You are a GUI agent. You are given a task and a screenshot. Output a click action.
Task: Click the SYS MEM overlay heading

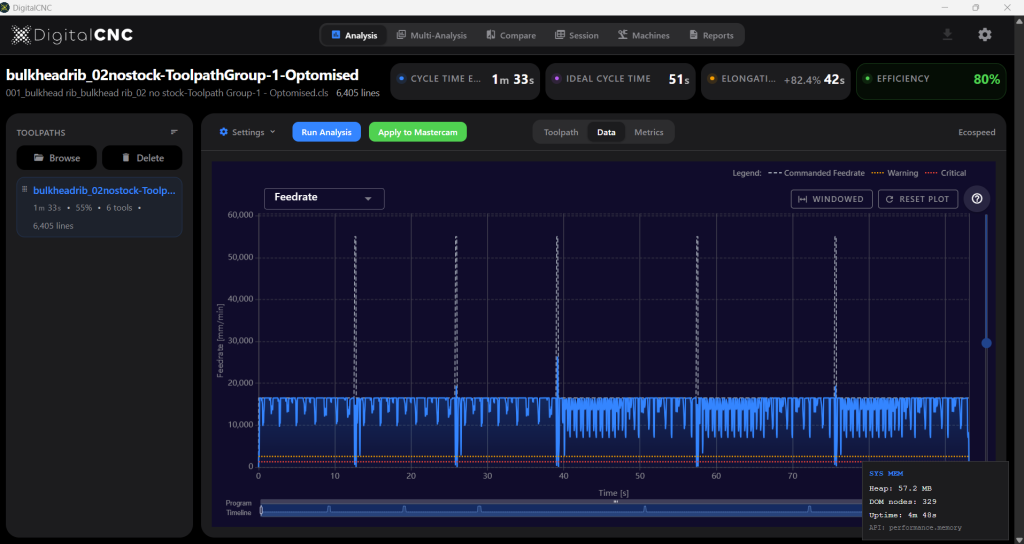point(886,473)
